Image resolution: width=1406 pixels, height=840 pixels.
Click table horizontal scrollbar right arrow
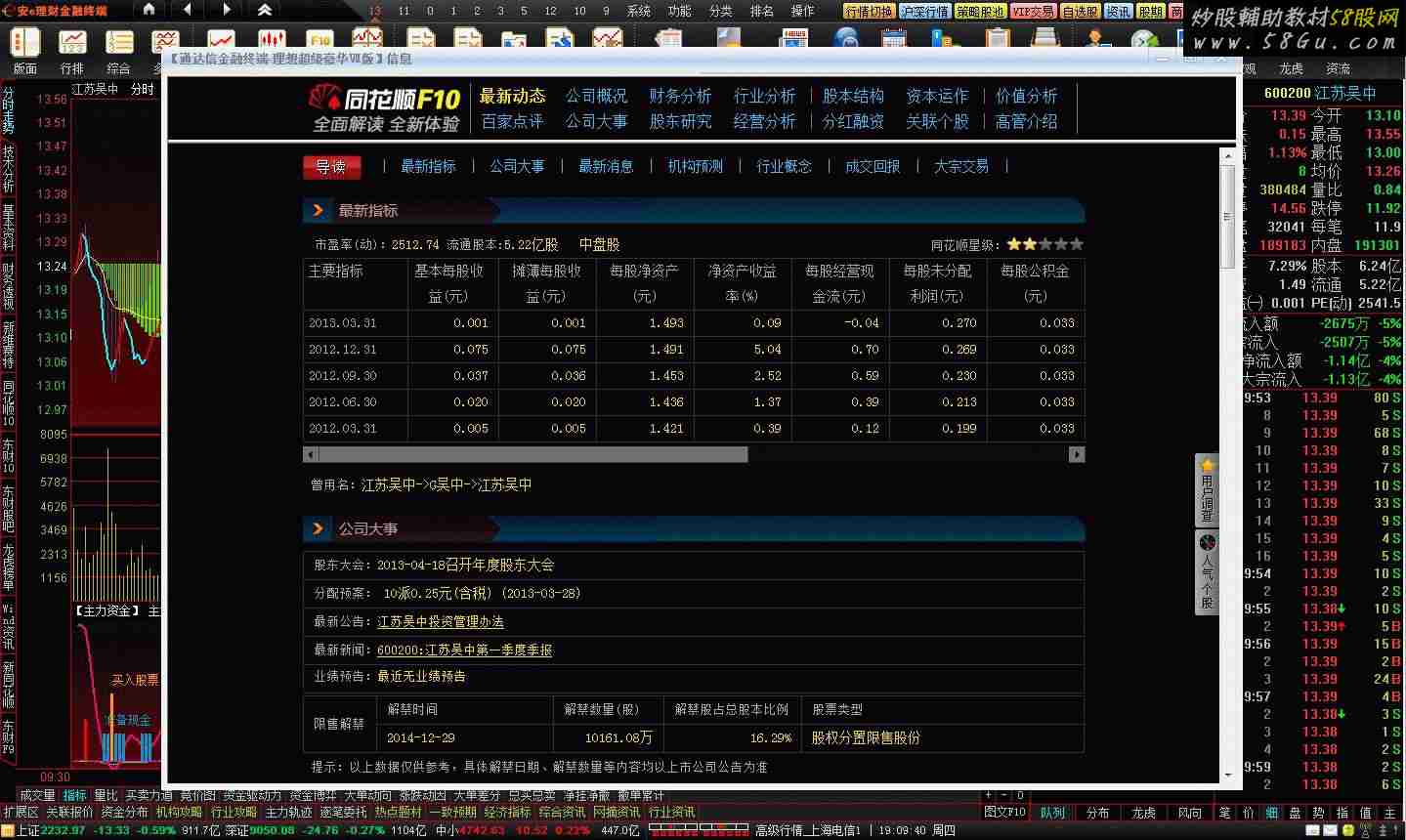point(1077,454)
